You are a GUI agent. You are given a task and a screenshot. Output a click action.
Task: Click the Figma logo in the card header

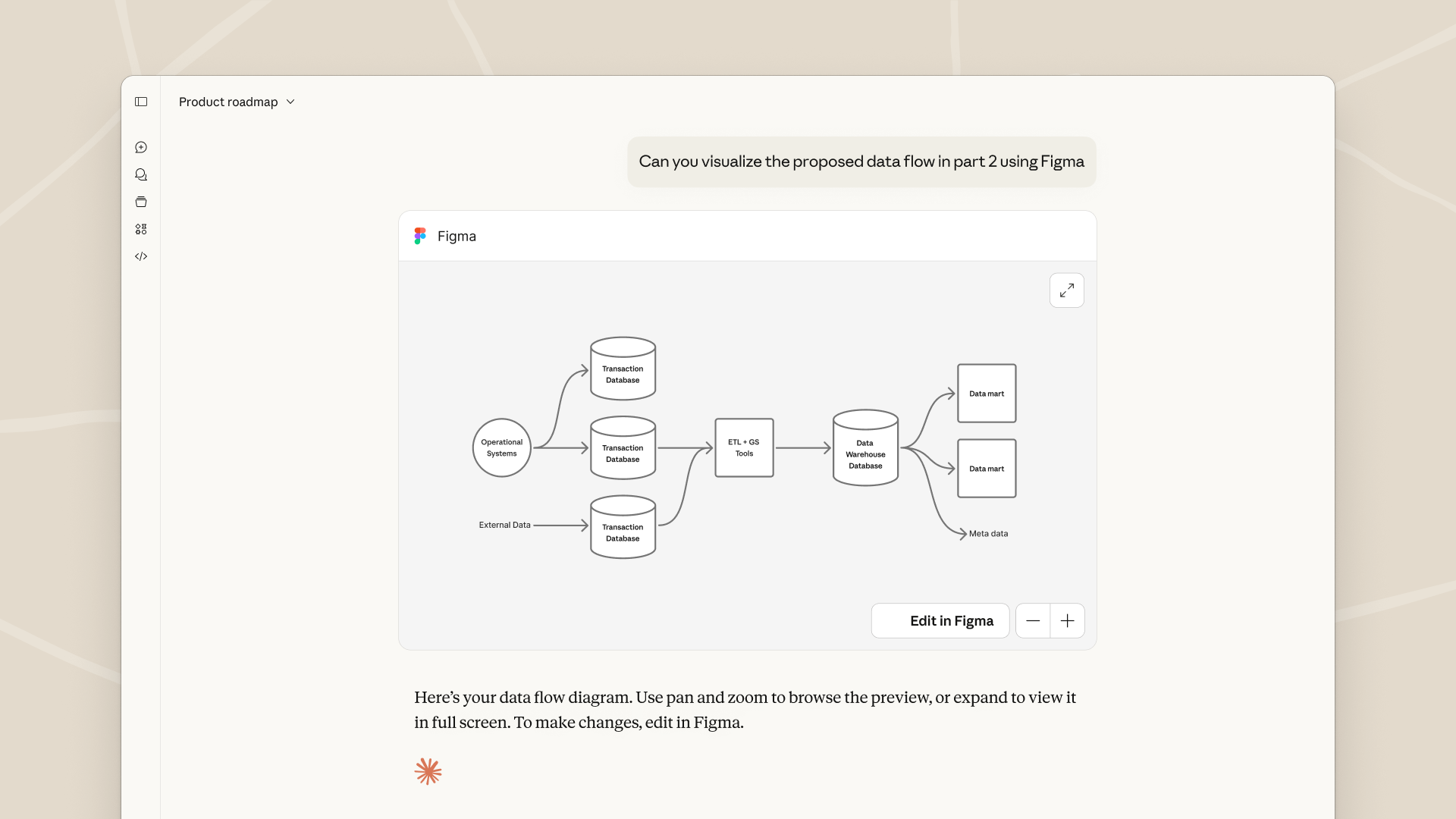[x=420, y=236]
